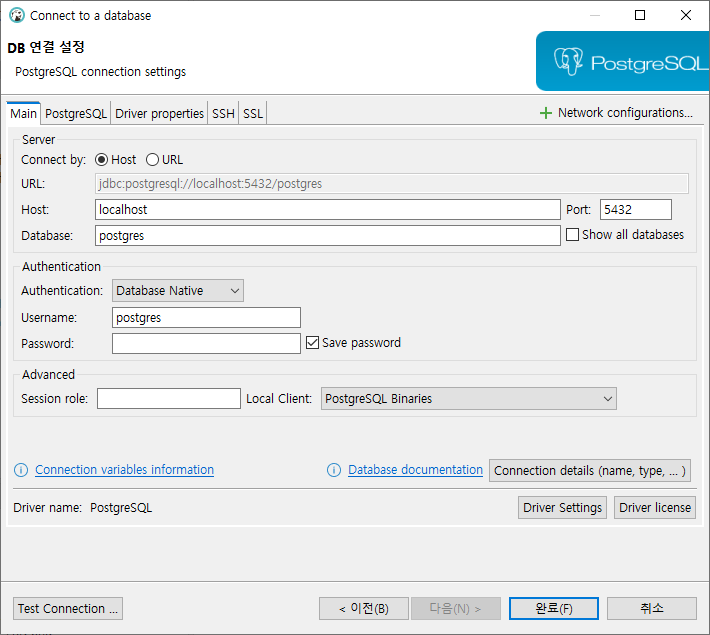The height and width of the screenshot is (635, 710).
Task: Select the Host radio button
Action: [101, 160]
